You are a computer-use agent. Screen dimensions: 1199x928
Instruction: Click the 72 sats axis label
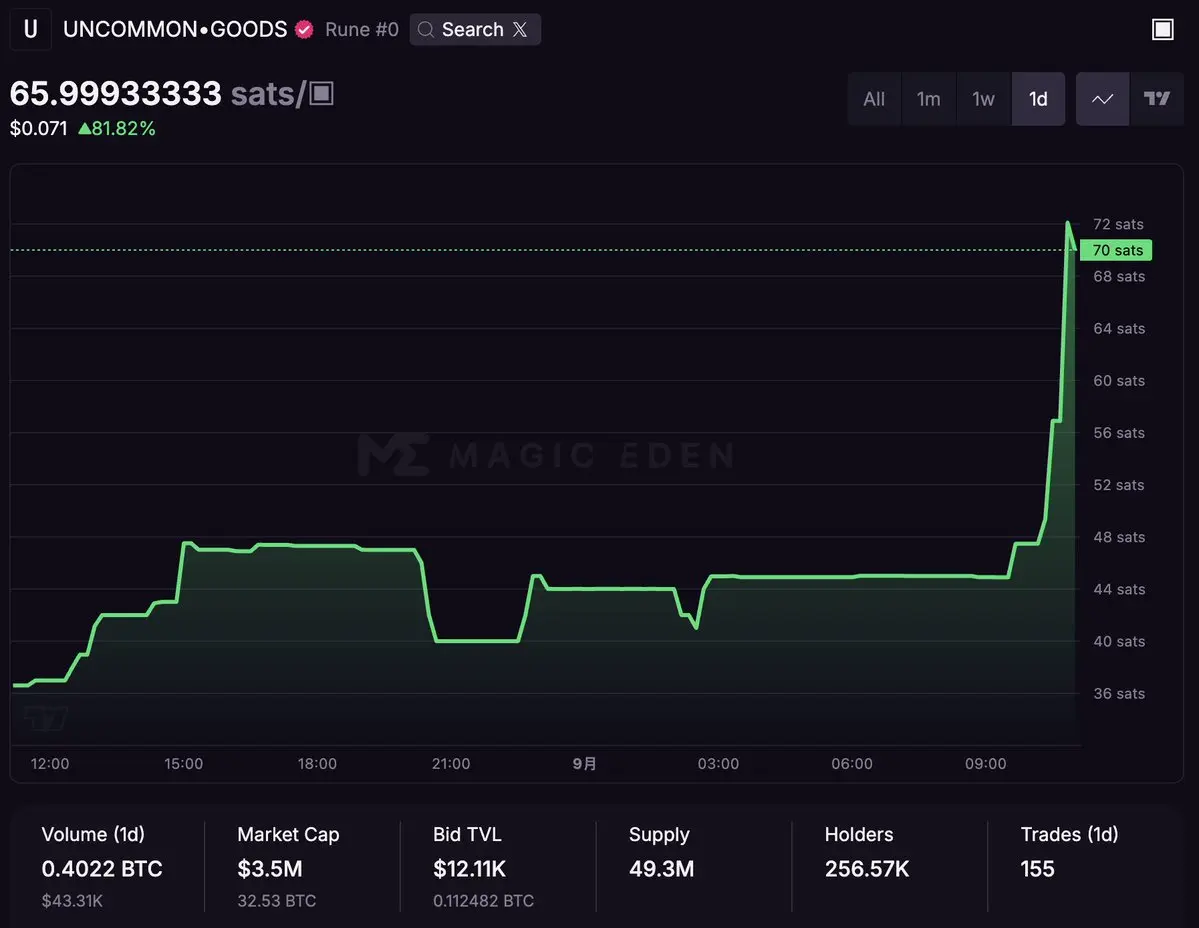[1118, 224]
